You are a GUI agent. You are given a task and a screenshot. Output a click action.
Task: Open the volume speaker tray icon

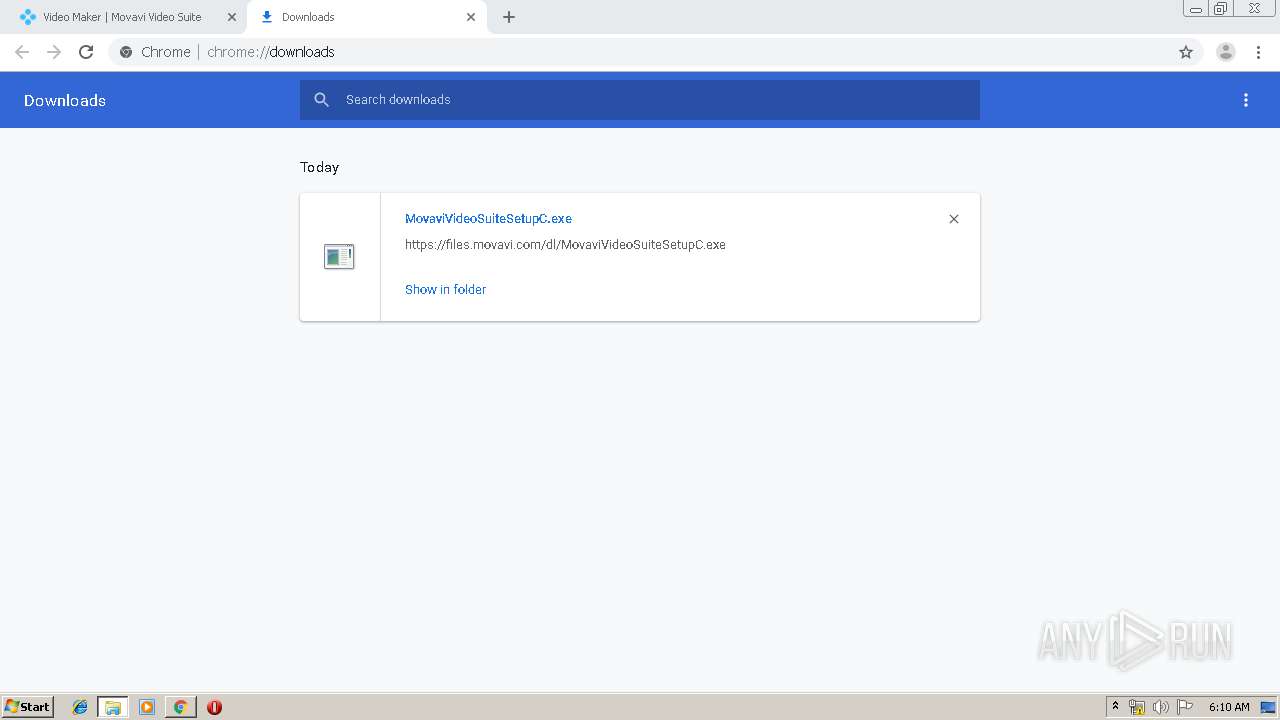pos(1161,707)
